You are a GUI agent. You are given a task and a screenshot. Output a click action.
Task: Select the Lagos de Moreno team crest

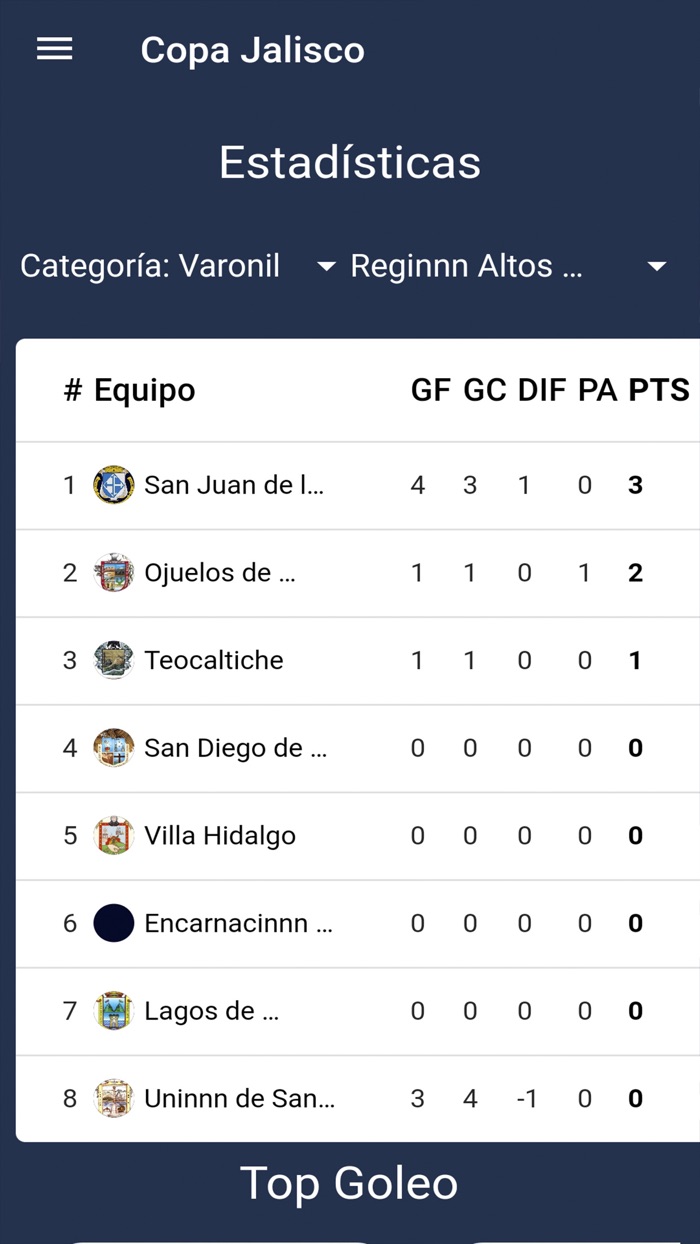click(x=113, y=1011)
